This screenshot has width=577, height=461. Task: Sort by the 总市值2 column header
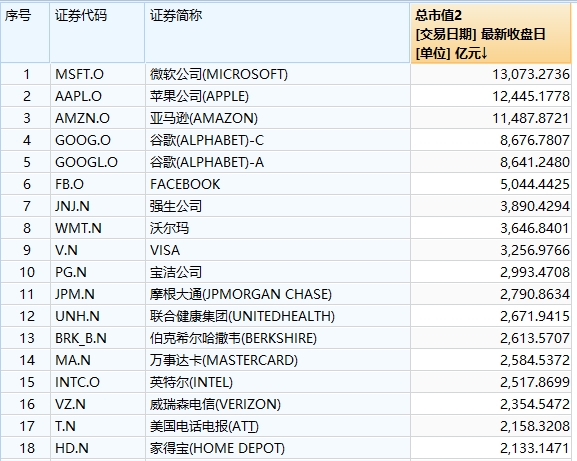tap(491, 33)
